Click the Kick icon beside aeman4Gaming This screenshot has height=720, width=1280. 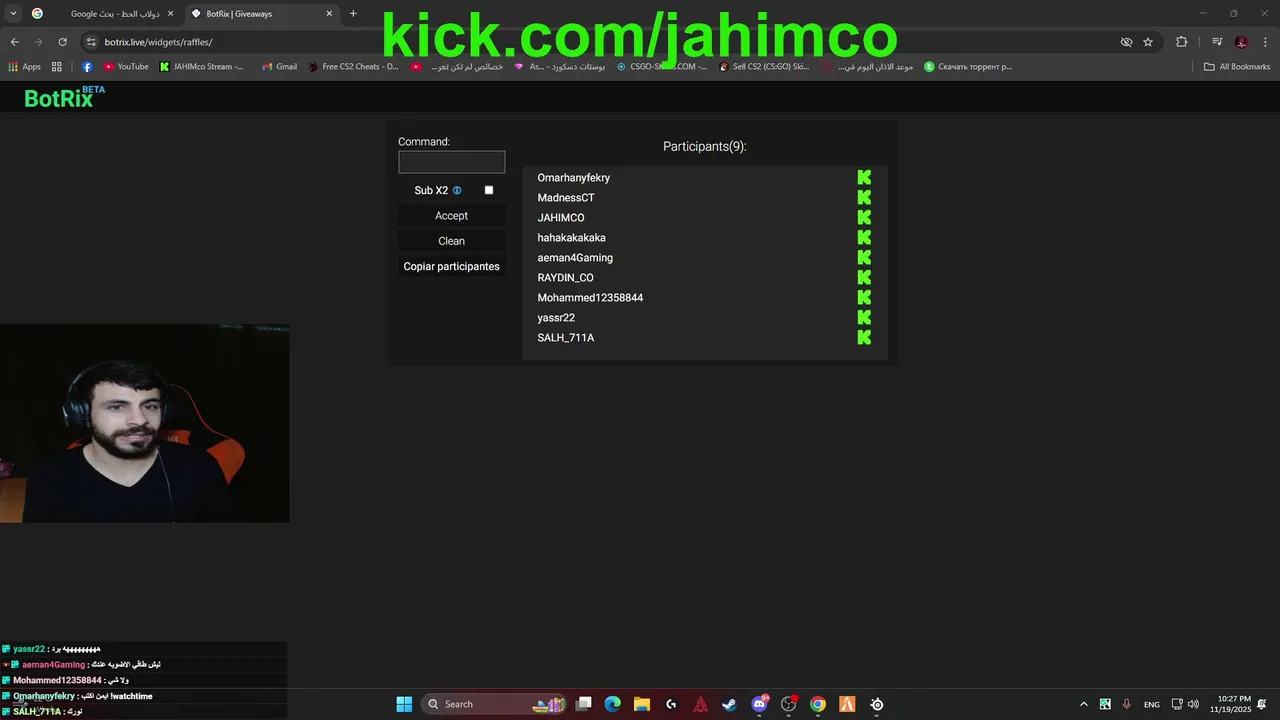tap(864, 257)
